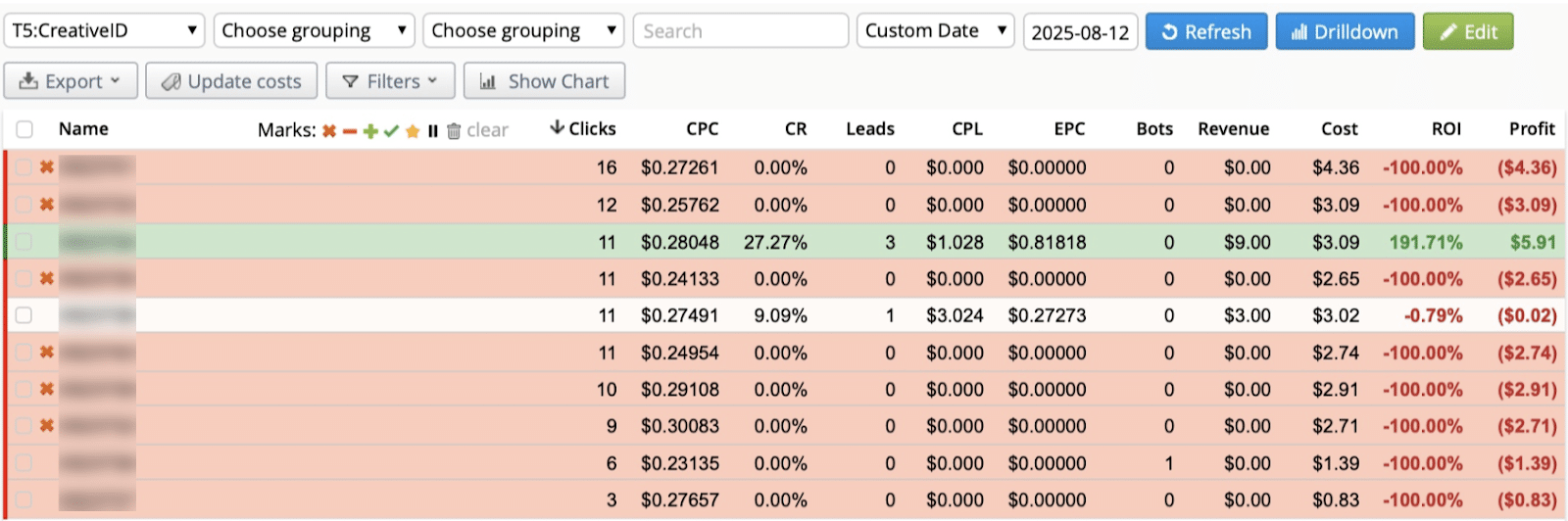Check the green row with 191.71% ROI
The width and height of the screenshot is (1568, 521).
click(x=24, y=242)
